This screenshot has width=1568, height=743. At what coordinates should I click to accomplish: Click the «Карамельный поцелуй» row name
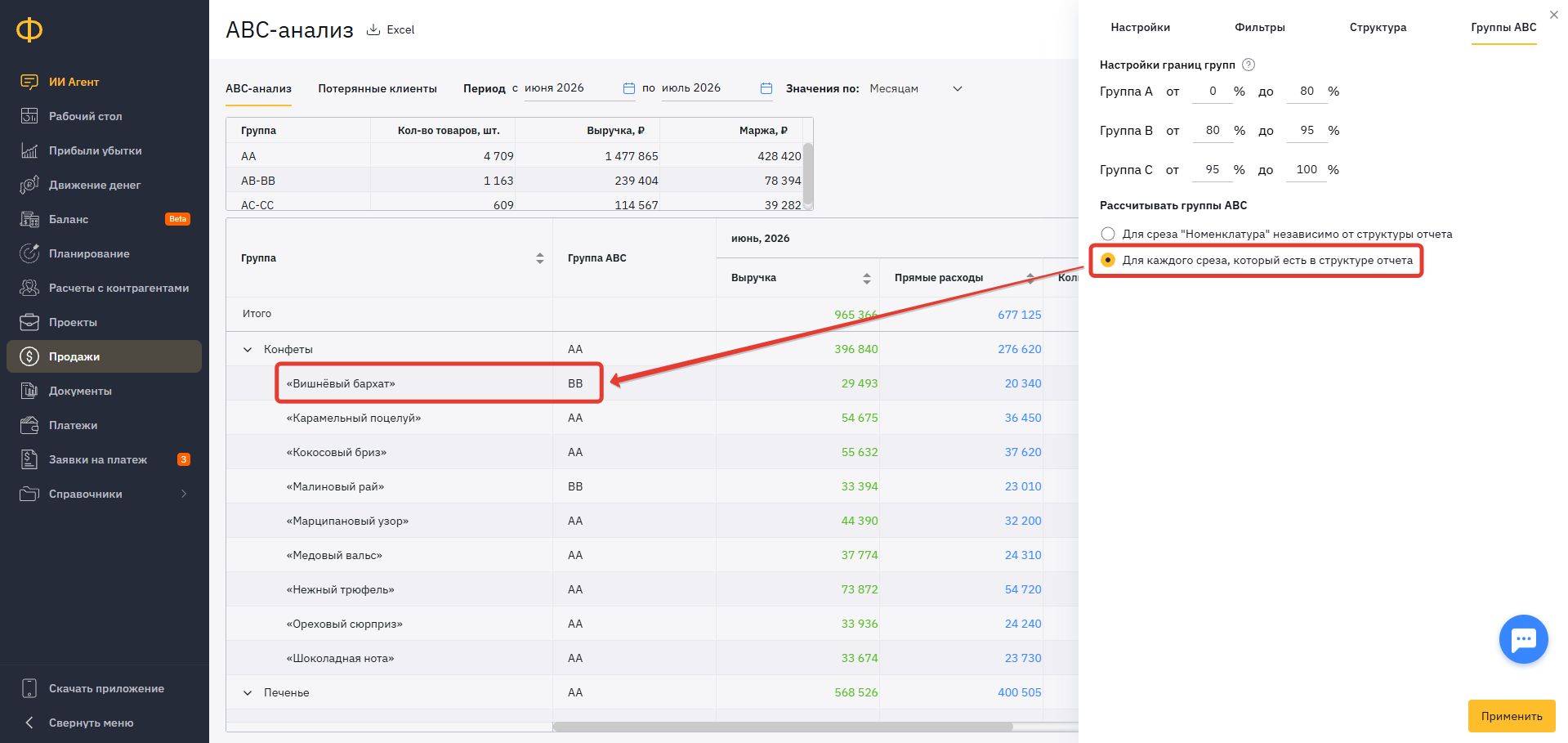[x=354, y=418]
